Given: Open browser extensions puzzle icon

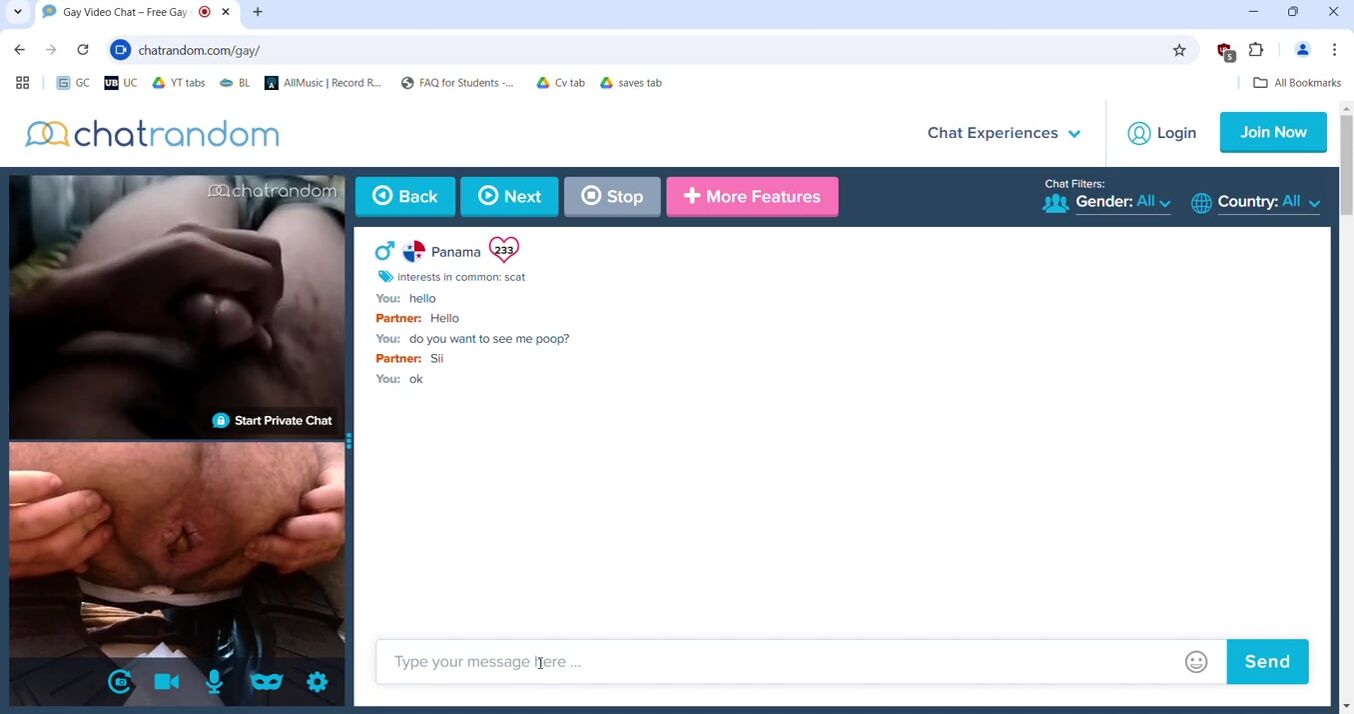Looking at the screenshot, I should [1256, 50].
